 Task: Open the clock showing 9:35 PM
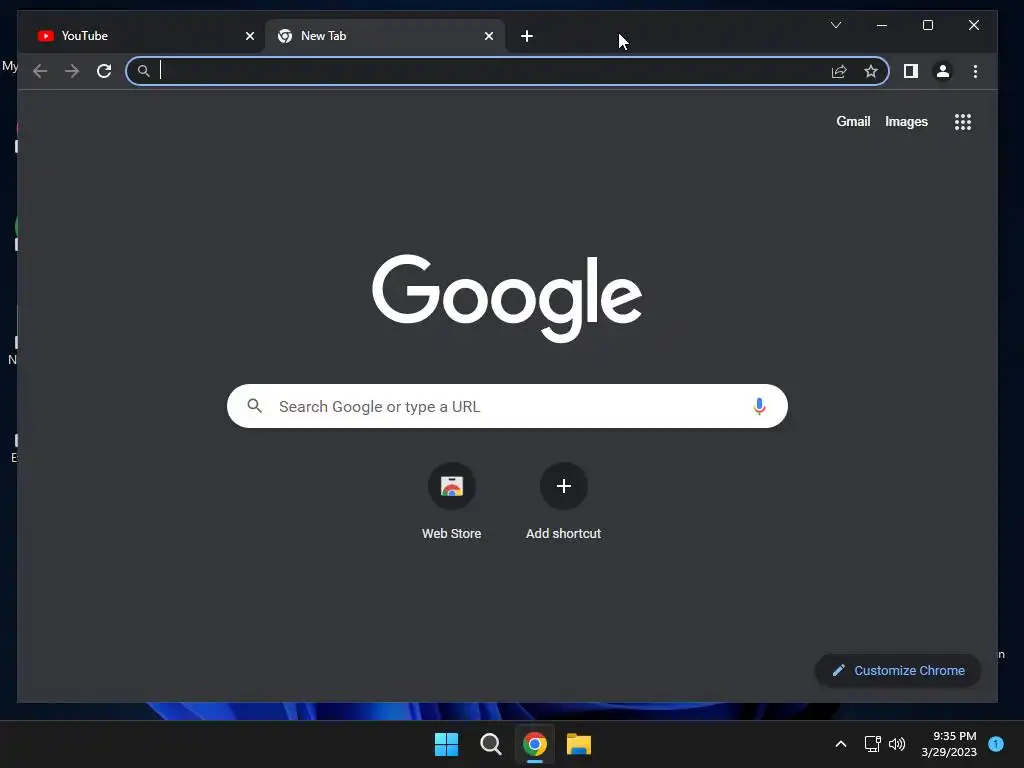(x=949, y=744)
